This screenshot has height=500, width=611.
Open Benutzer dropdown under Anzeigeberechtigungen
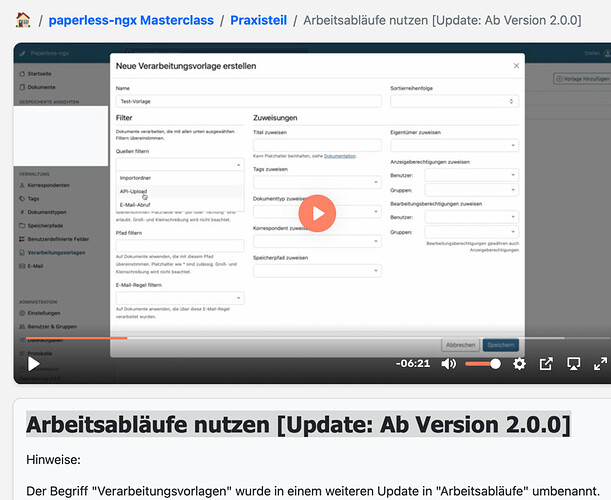[x=471, y=175]
